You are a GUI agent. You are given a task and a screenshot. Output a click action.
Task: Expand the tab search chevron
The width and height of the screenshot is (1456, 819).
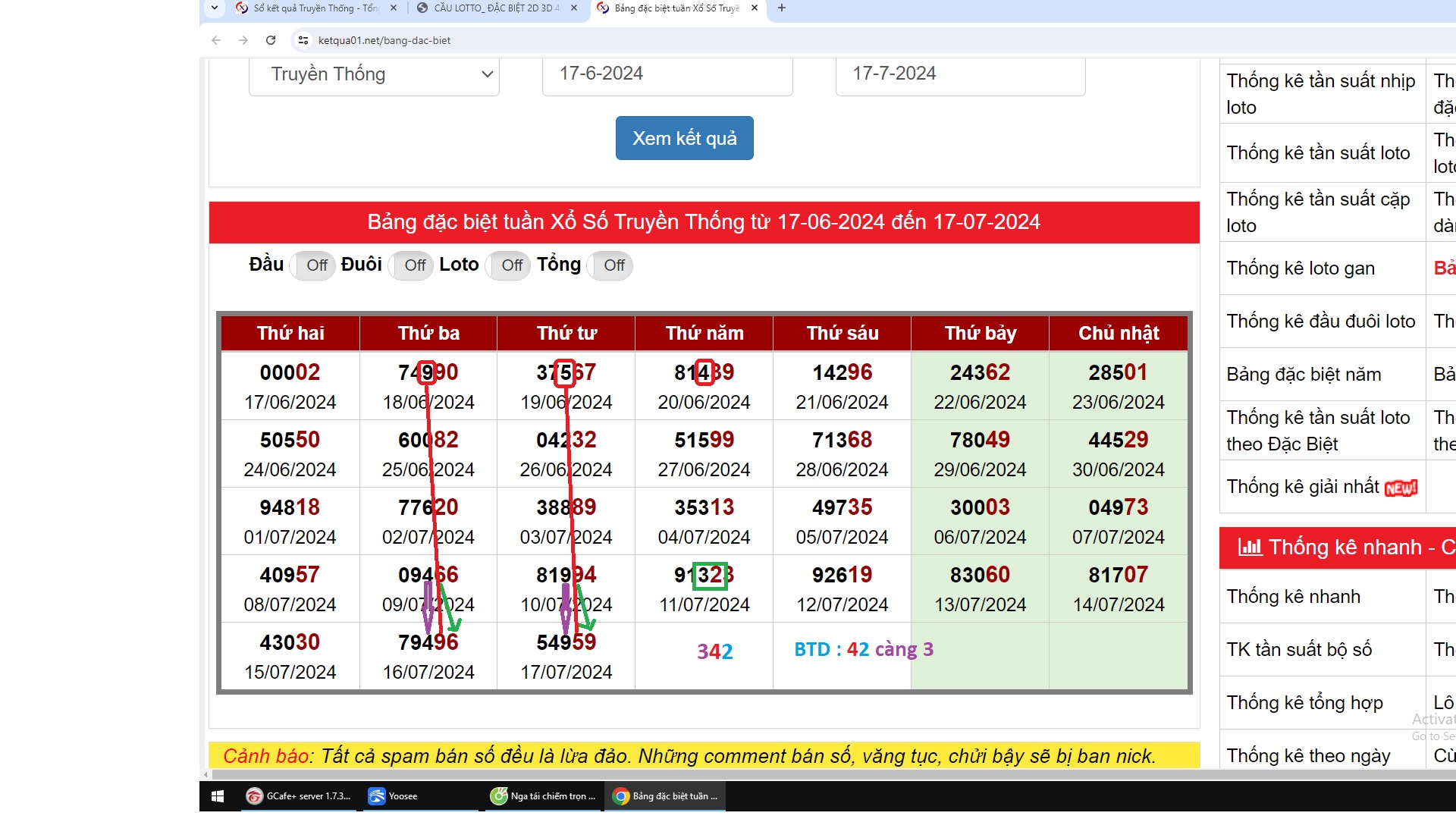click(x=215, y=8)
